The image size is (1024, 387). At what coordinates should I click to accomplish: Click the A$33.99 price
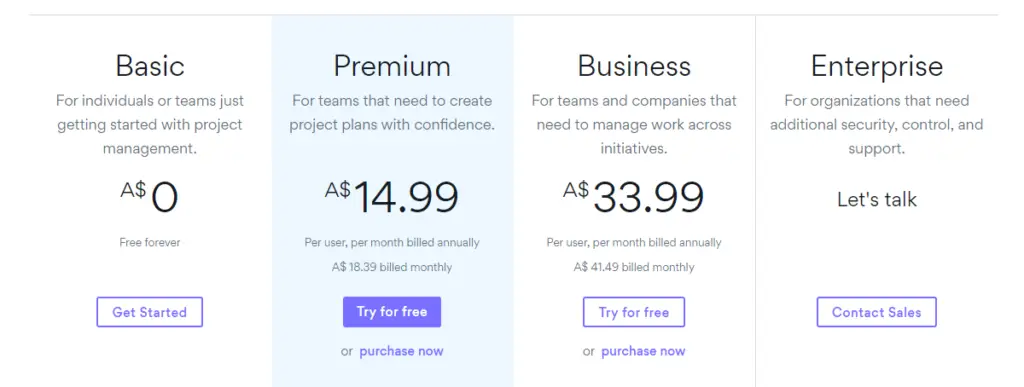633,196
